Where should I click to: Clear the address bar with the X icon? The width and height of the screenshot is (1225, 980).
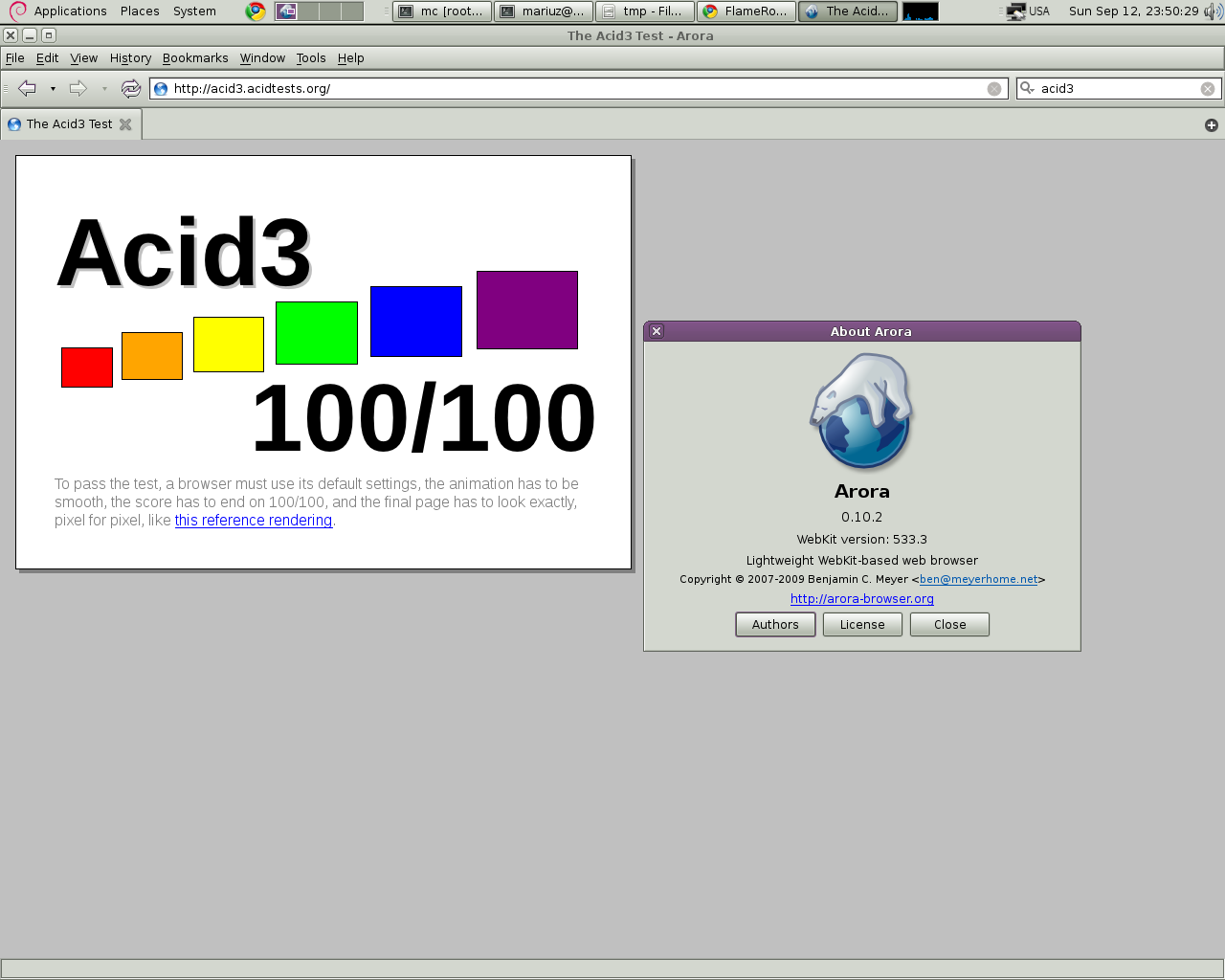[x=994, y=88]
